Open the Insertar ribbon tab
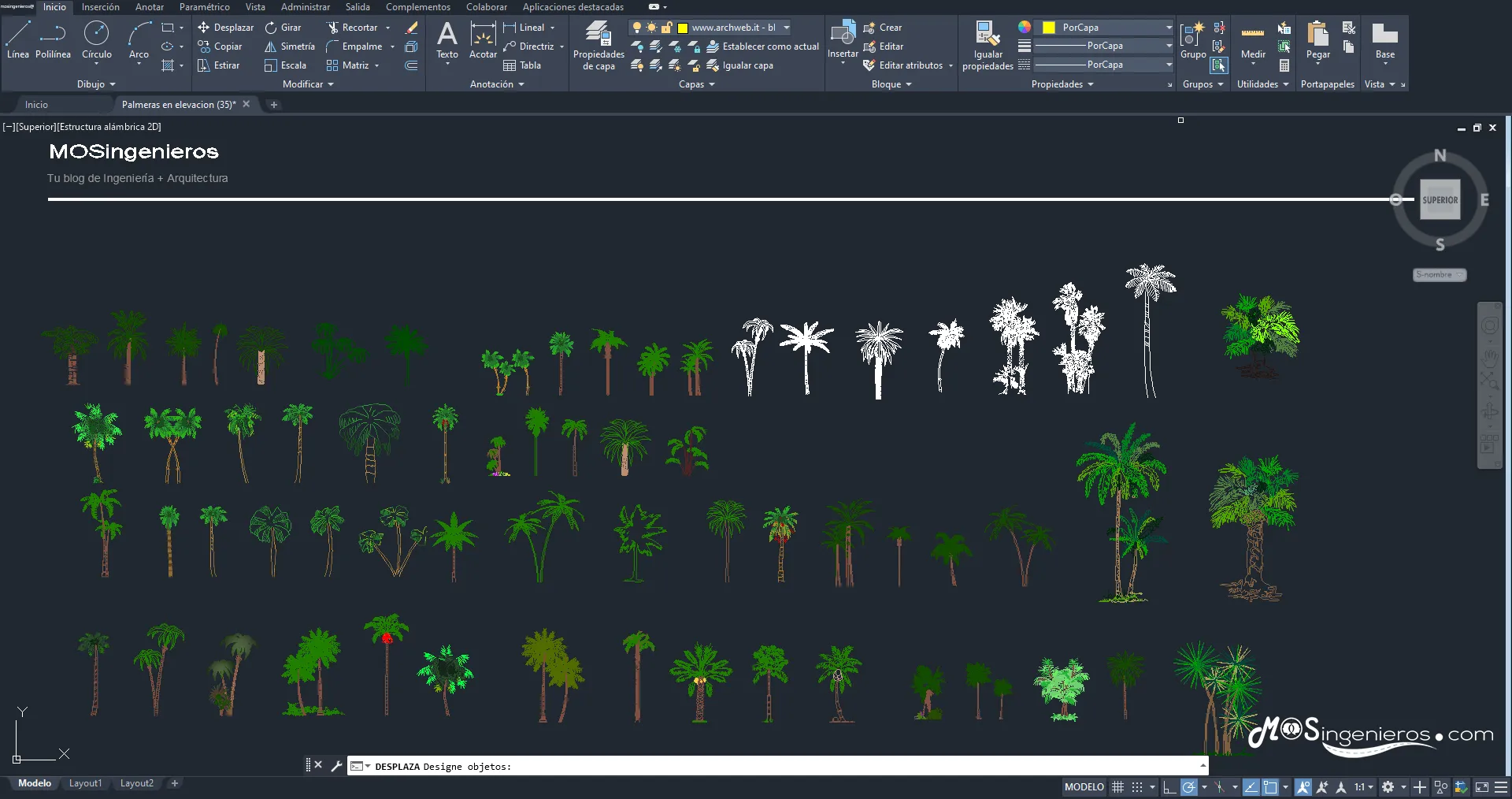The image size is (1512, 799). pyautogui.click(x=101, y=7)
